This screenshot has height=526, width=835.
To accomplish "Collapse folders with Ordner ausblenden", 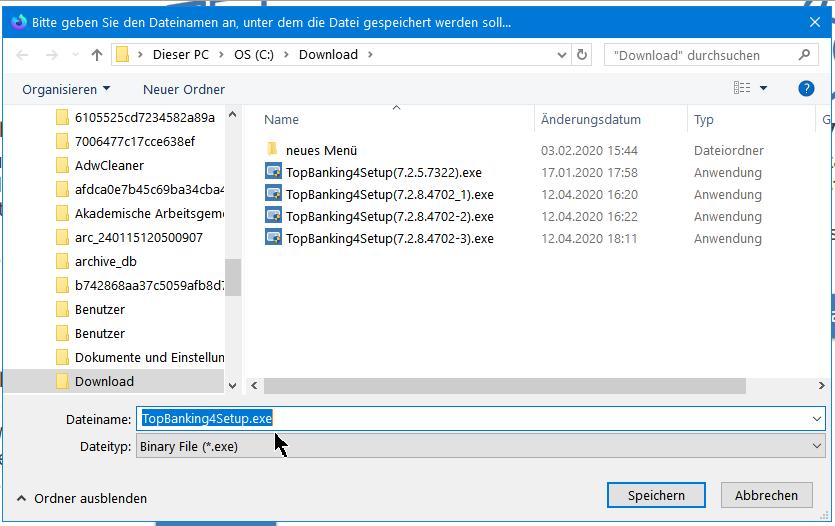I will (81, 498).
